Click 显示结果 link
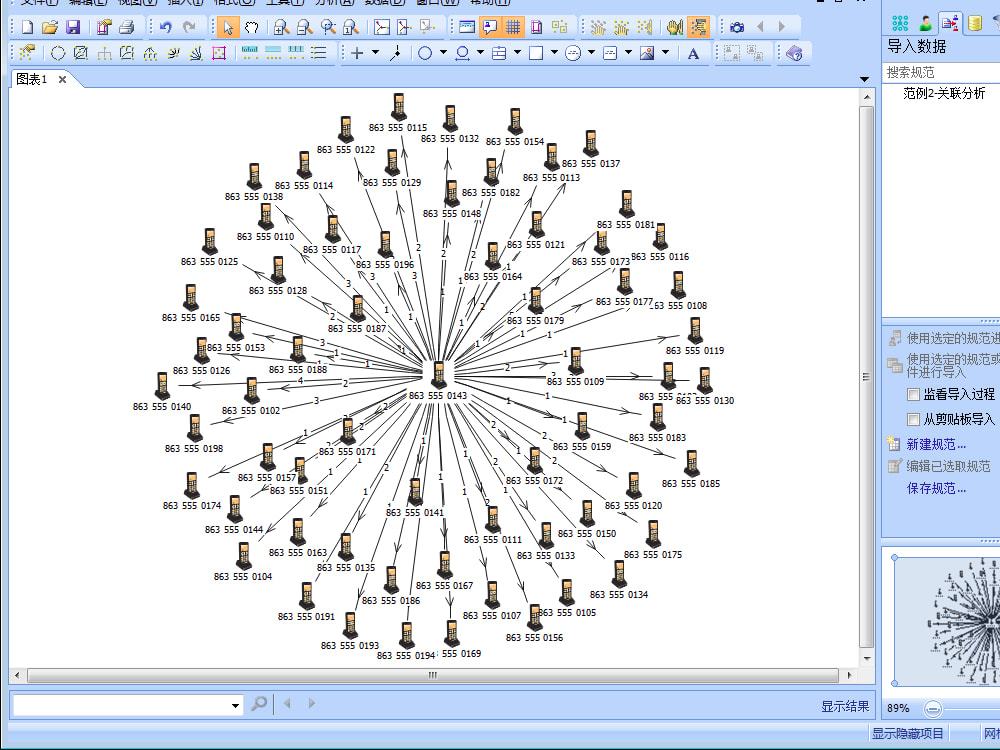1000x750 pixels. pyautogui.click(x=844, y=706)
